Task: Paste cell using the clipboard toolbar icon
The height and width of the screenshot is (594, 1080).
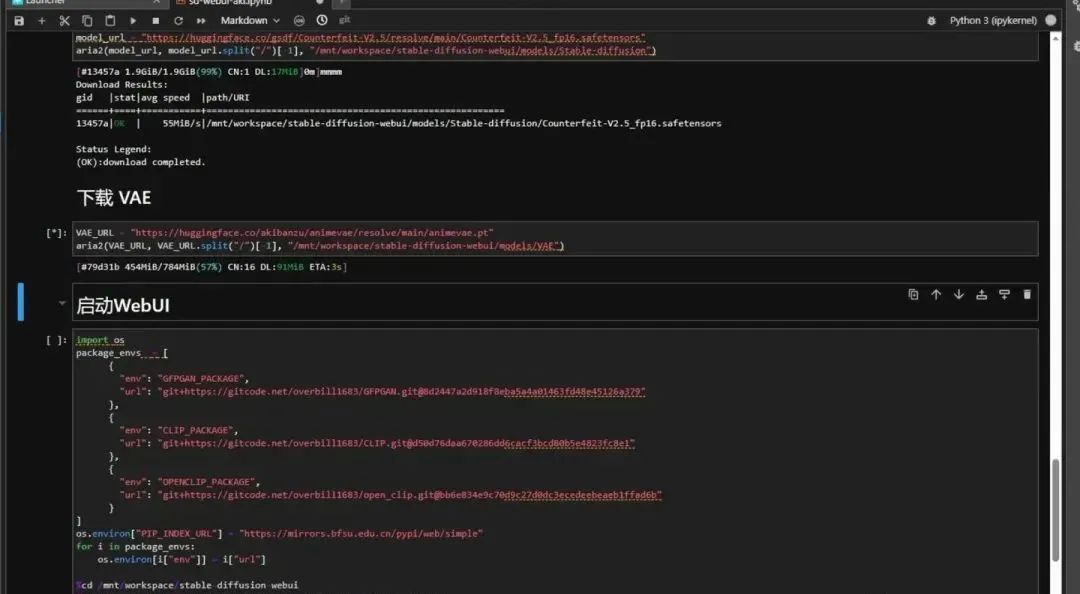Action: coord(110,21)
